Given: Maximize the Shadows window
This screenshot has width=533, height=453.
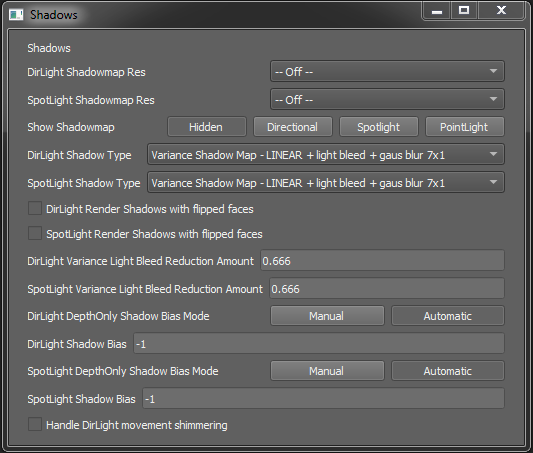Looking at the screenshot, I should click(464, 11).
